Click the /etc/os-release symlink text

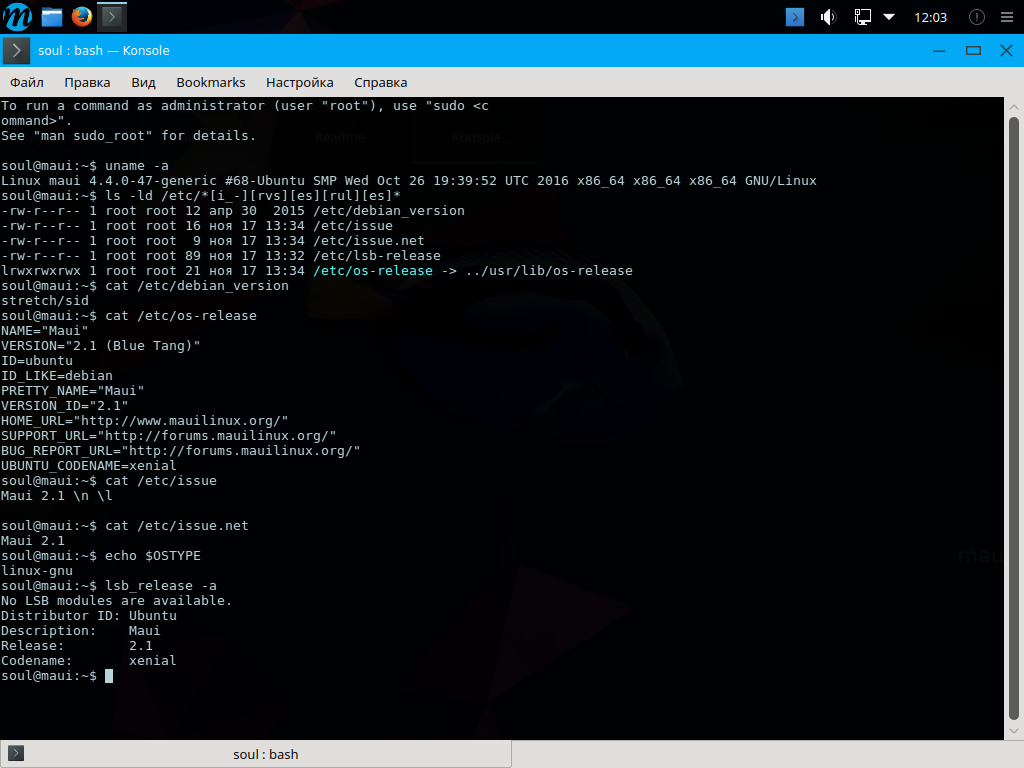(373, 271)
